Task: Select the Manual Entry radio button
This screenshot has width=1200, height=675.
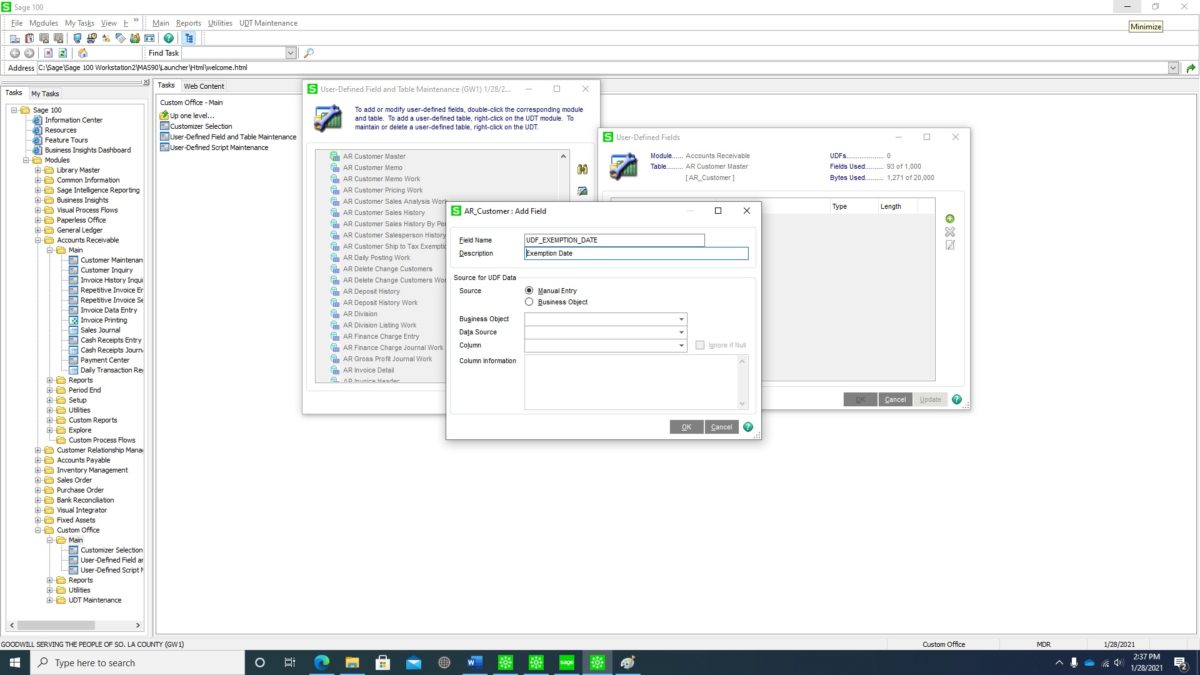Action: 529,290
